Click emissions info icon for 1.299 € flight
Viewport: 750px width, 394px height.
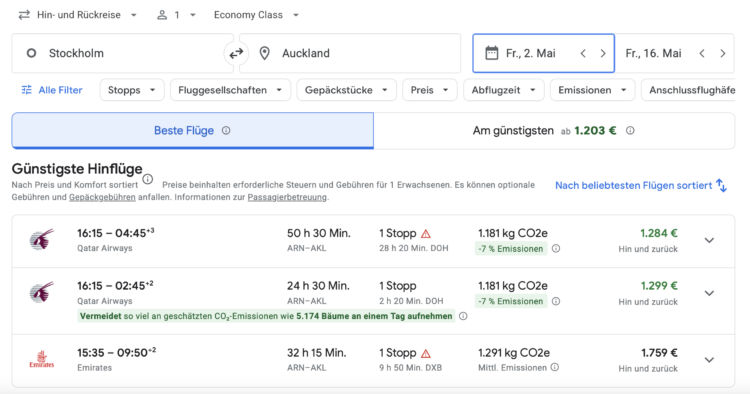556,301
